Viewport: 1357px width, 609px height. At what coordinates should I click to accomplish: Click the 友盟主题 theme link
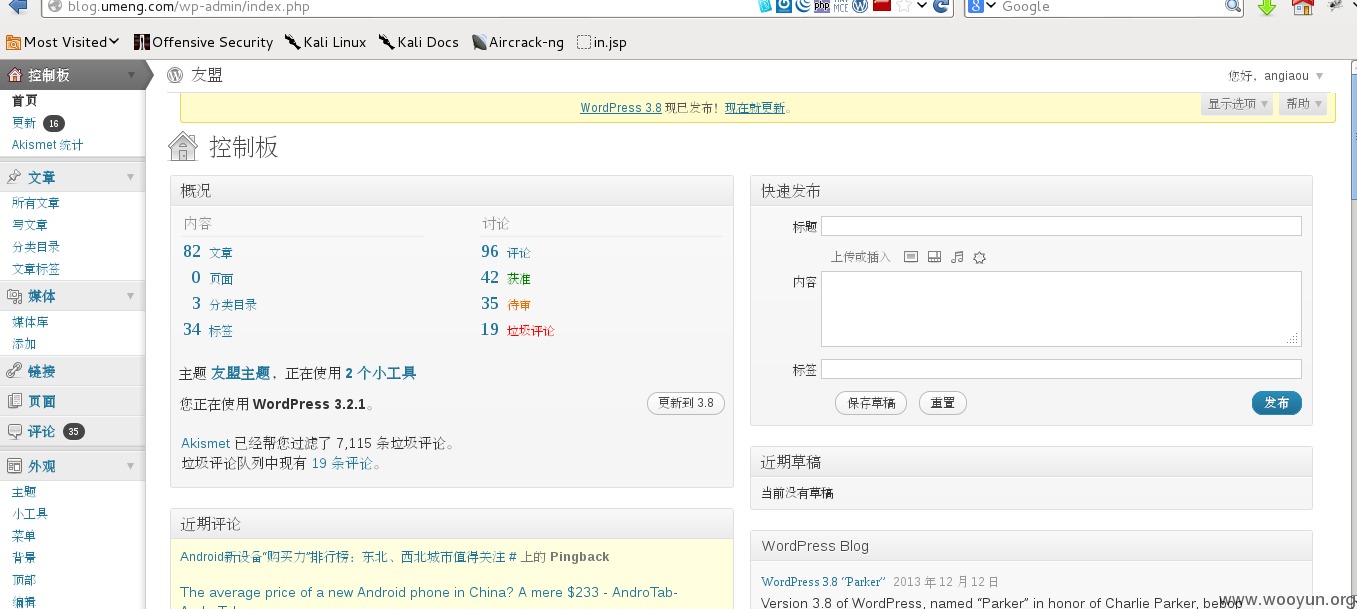coord(241,373)
